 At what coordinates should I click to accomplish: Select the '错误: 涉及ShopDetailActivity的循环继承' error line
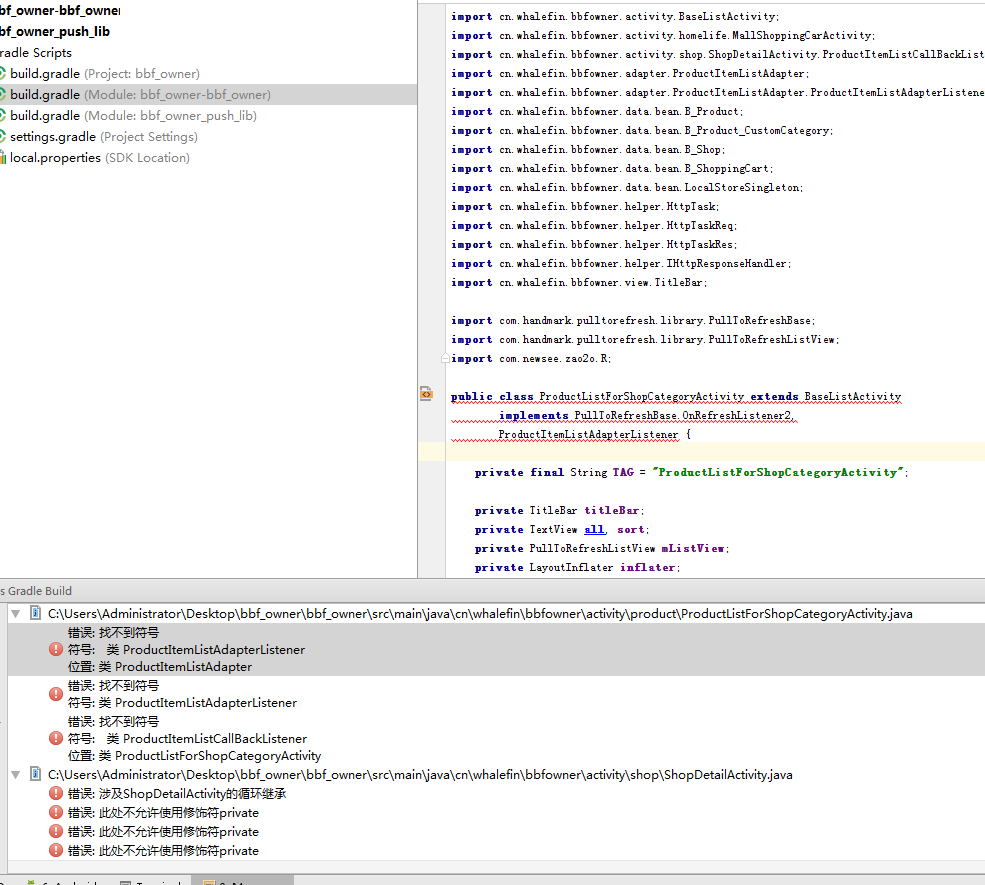tap(177, 793)
